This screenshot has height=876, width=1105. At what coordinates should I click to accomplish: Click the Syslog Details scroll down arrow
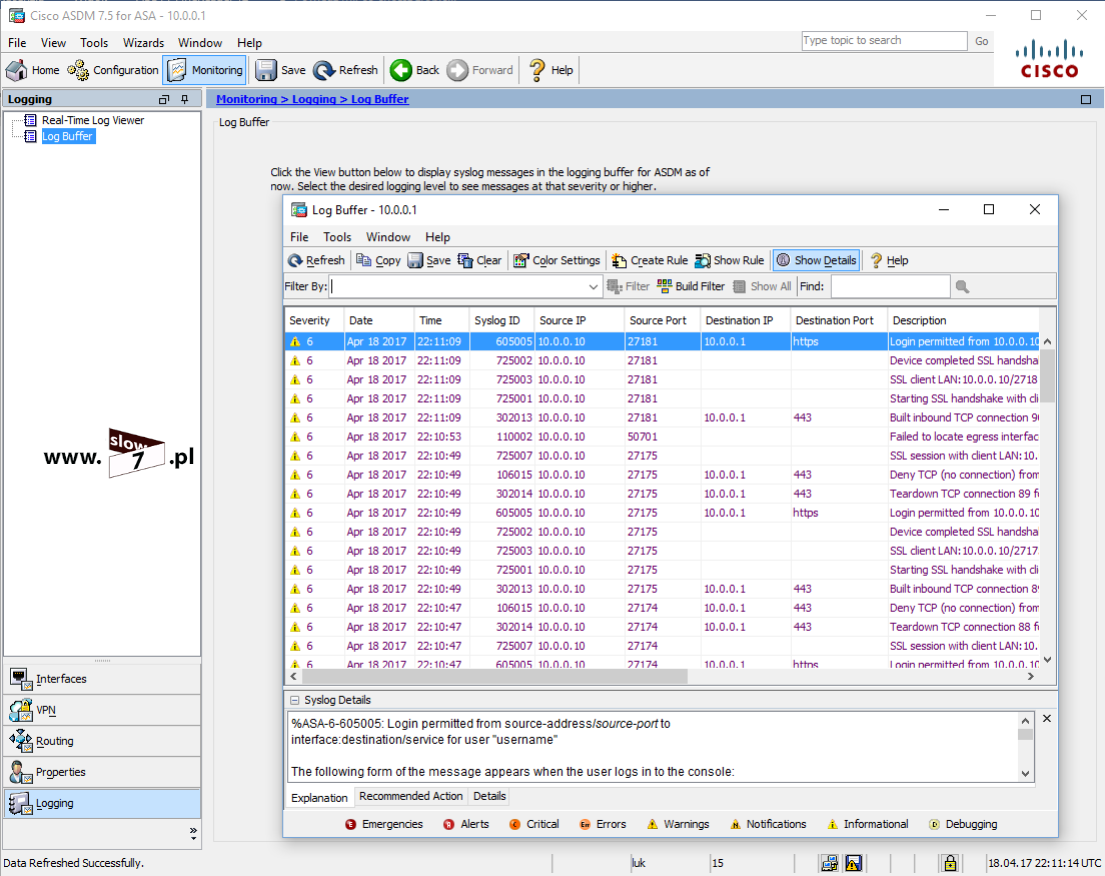(1025, 773)
